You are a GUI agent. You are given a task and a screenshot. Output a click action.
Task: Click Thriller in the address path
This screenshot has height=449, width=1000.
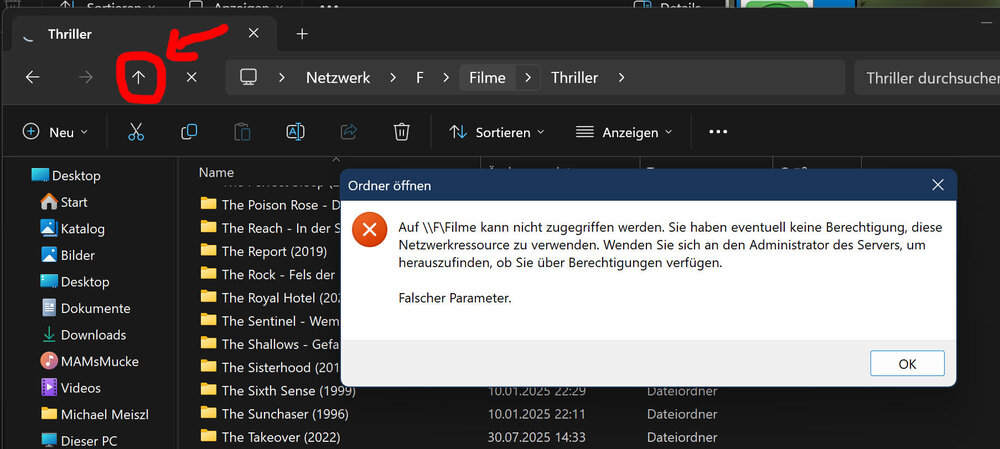[575, 78]
